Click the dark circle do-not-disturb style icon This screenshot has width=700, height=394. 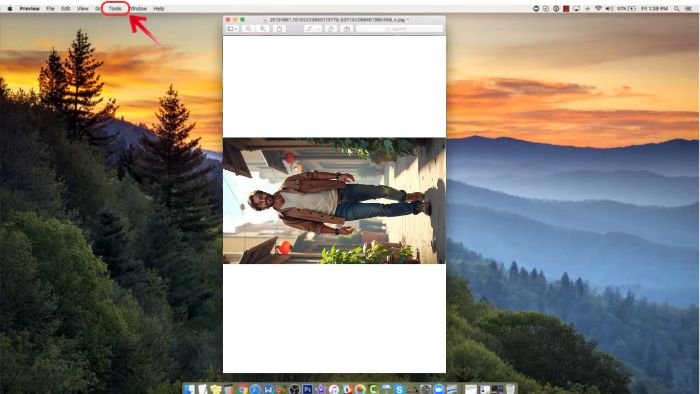(536, 8)
